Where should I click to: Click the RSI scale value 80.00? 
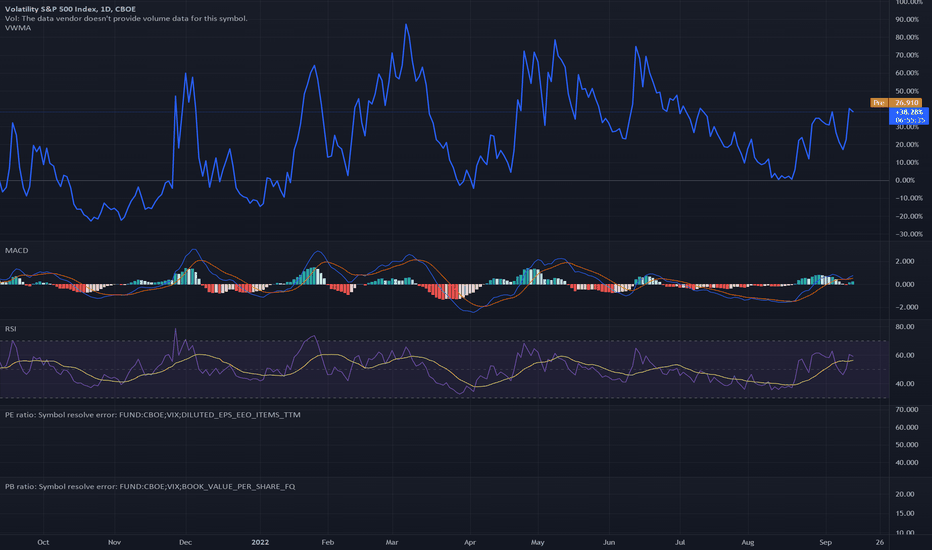tap(905, 327)
